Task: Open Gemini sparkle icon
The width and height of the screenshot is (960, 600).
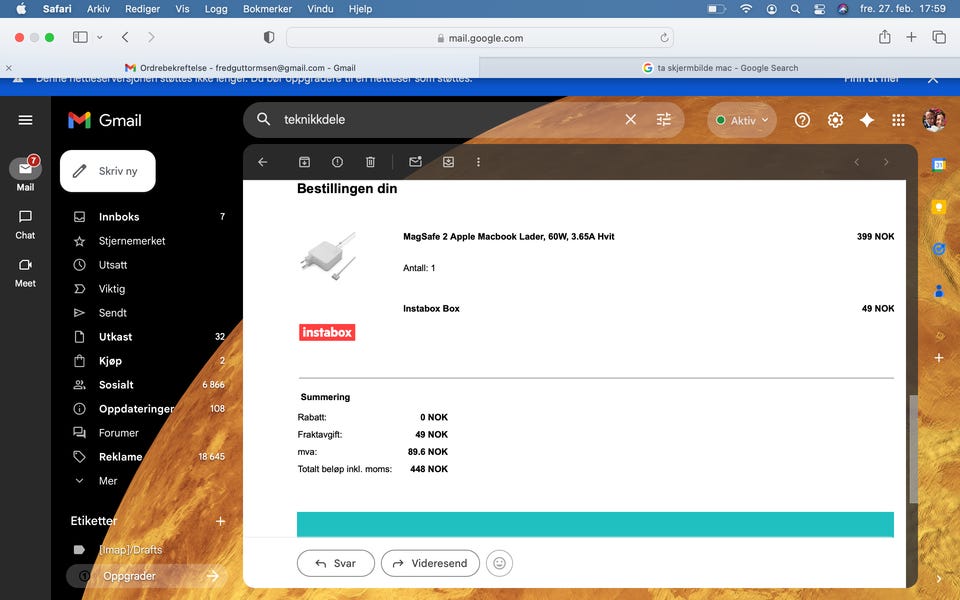Action: tap(867, 120)
